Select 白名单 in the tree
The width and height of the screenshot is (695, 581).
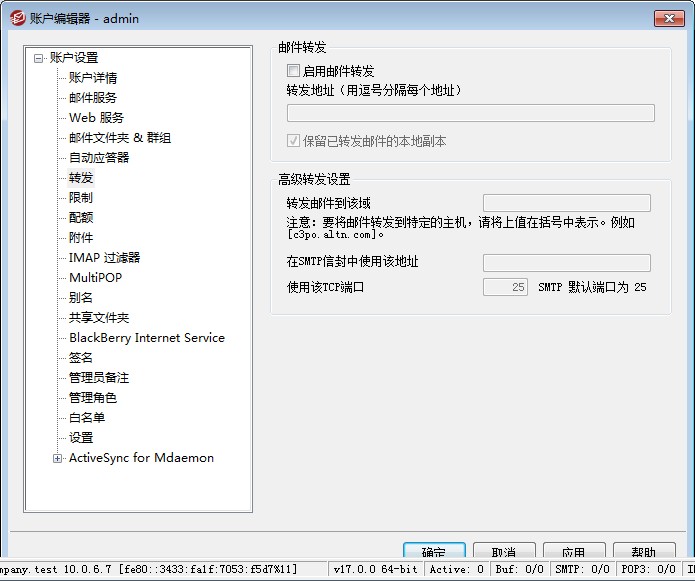[x=87, y=418]
